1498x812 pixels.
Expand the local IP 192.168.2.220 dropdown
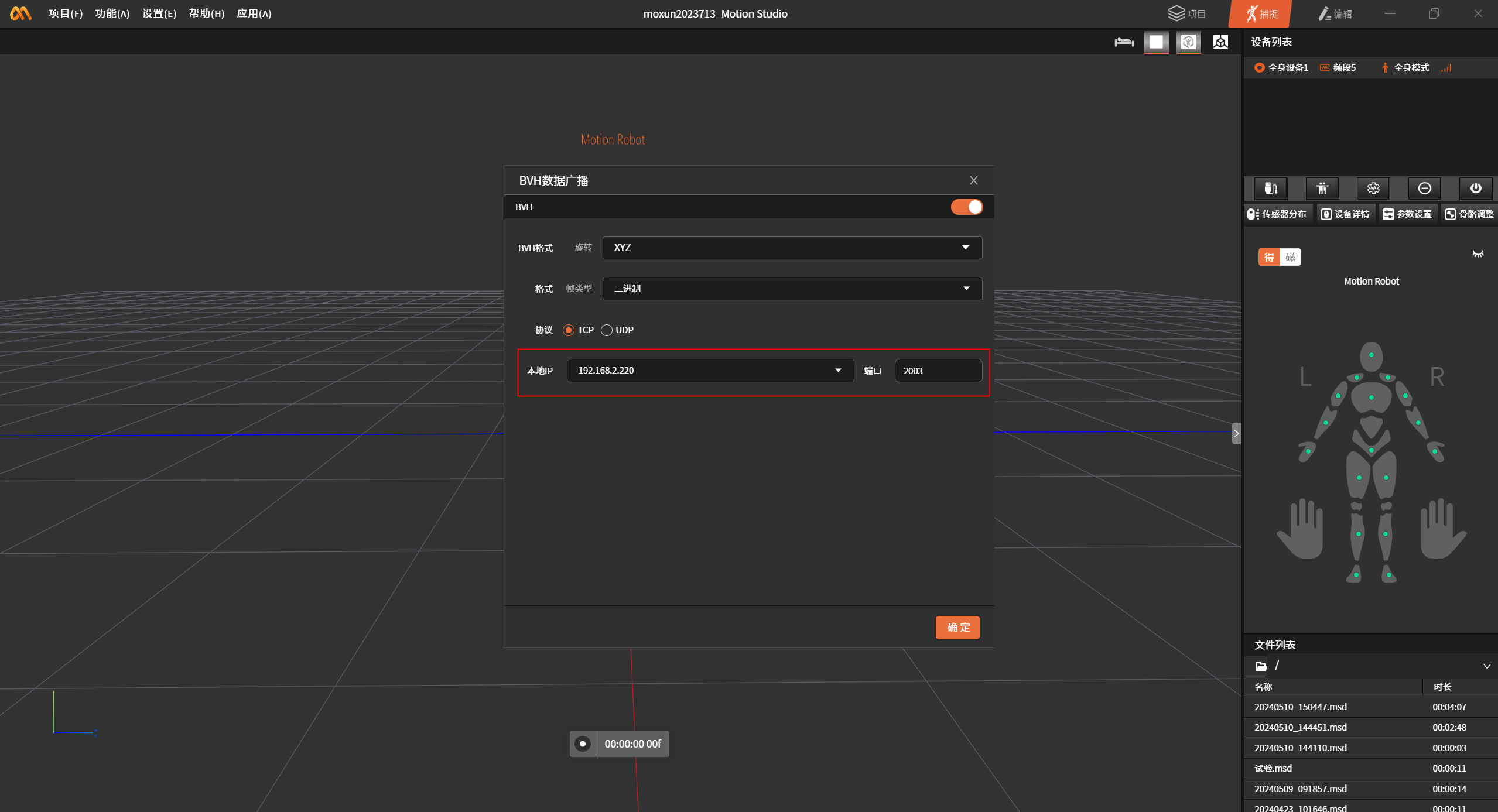710,371
